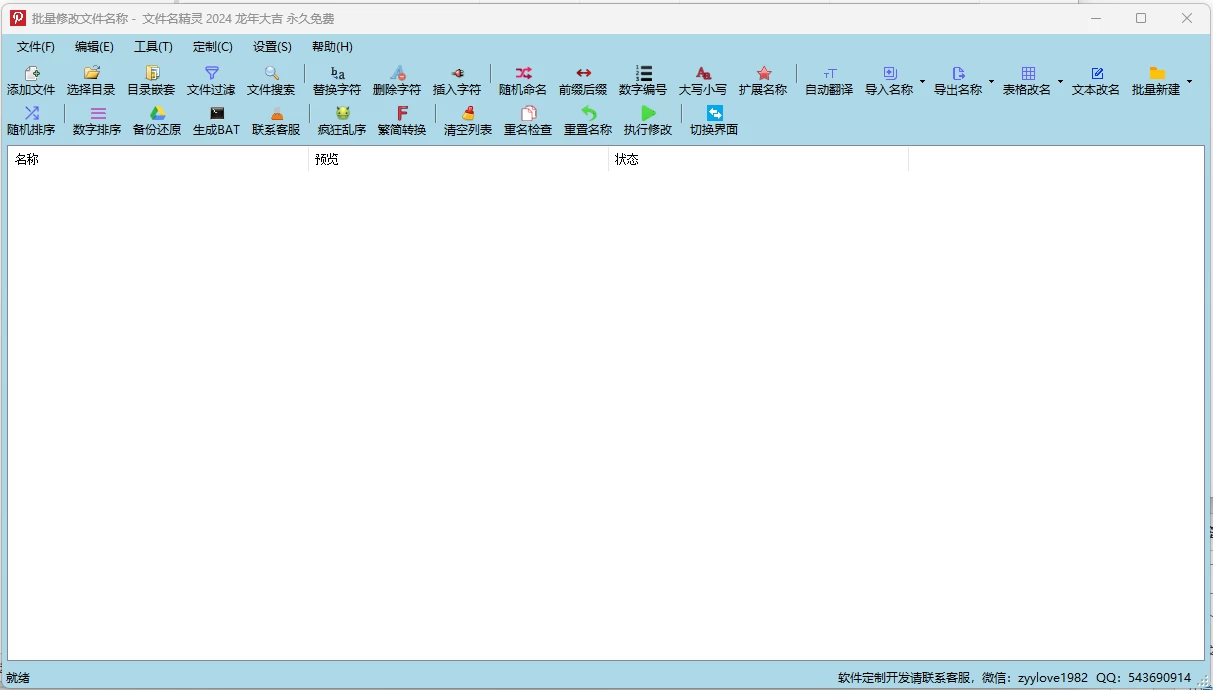Image resolution: width=1213 pixels, height=690 pixels.
Task: Launch 文件搜索 file search tool
Action: (271, 74)
